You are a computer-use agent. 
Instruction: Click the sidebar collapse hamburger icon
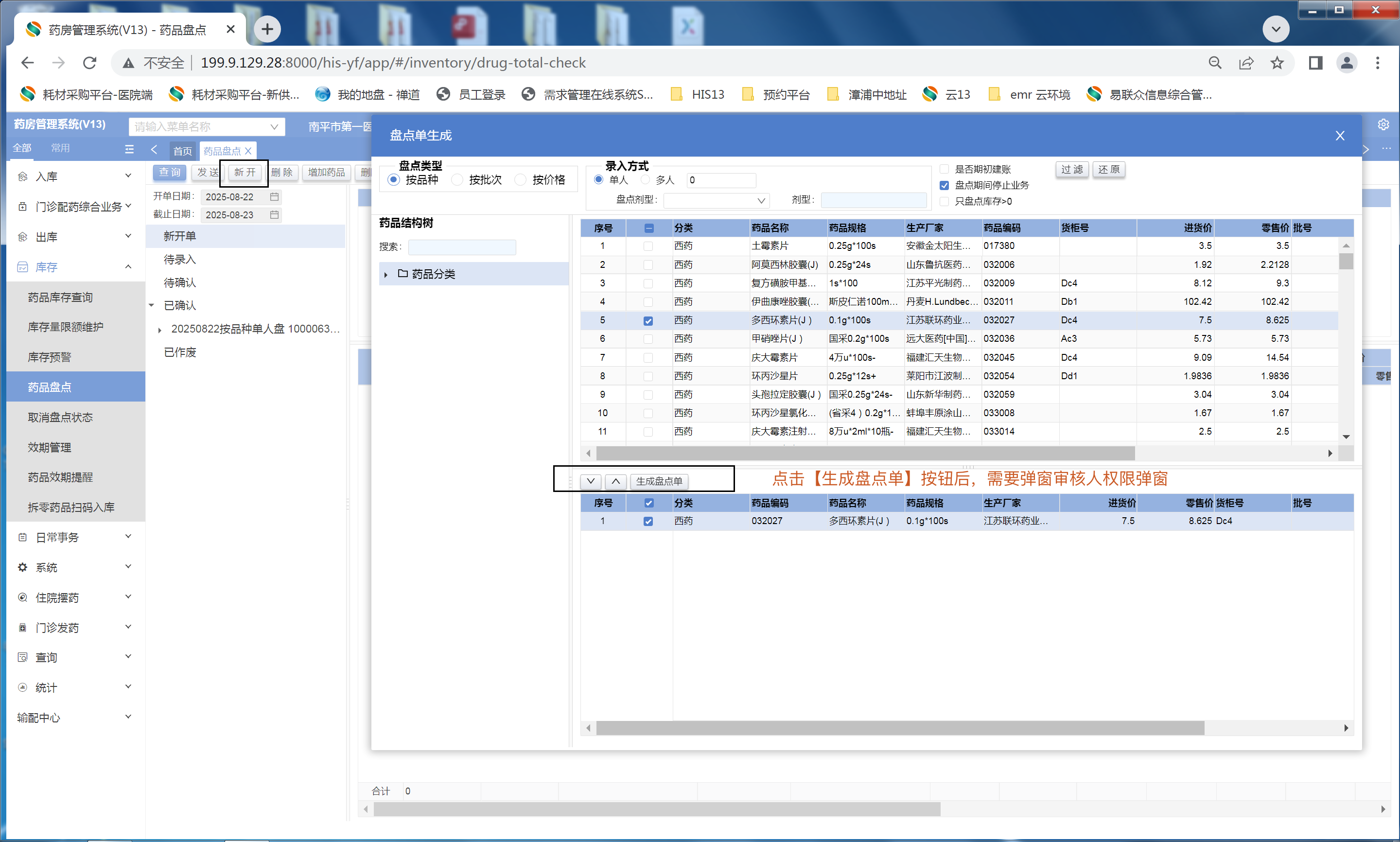point(129,149)
